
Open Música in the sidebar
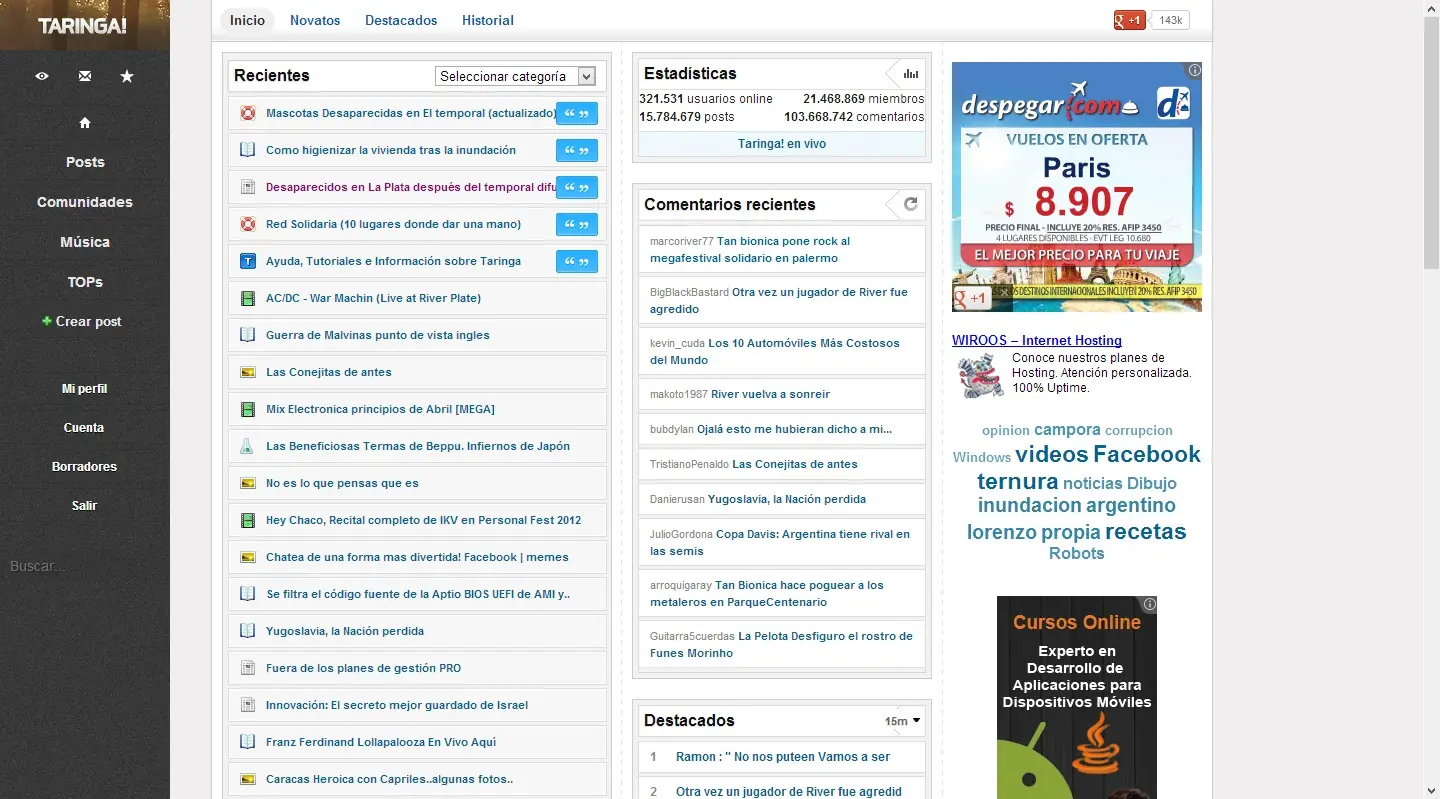click(x=85, y=242)
